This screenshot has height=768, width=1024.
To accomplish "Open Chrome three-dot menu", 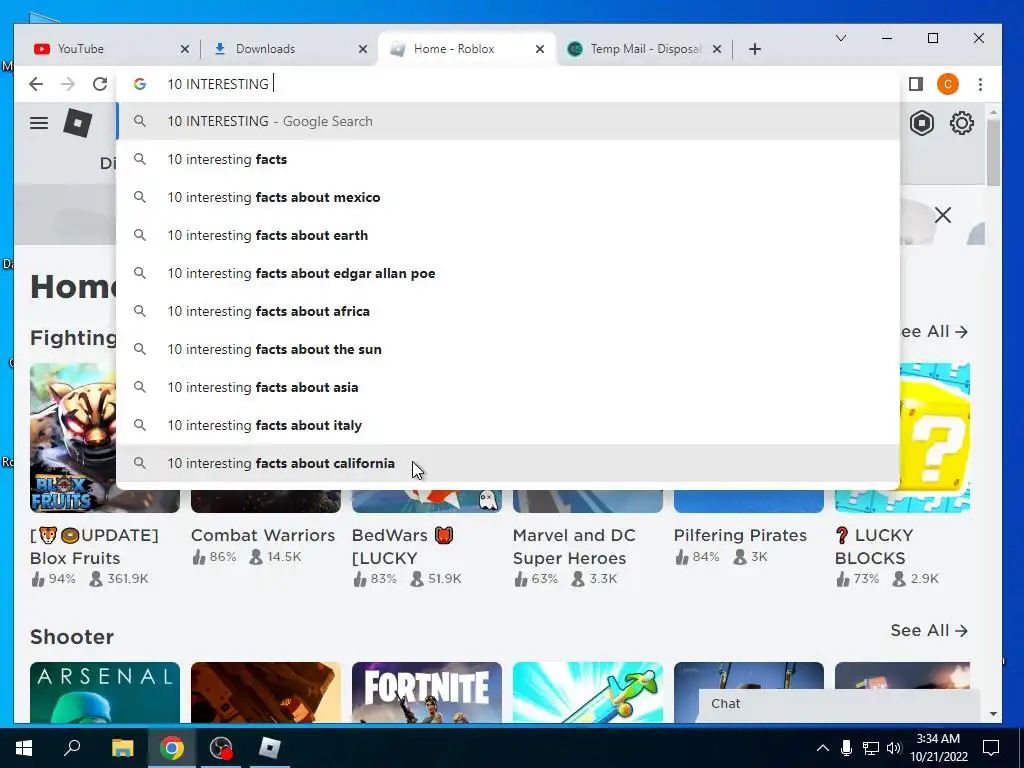I will [x=980, y=84].
